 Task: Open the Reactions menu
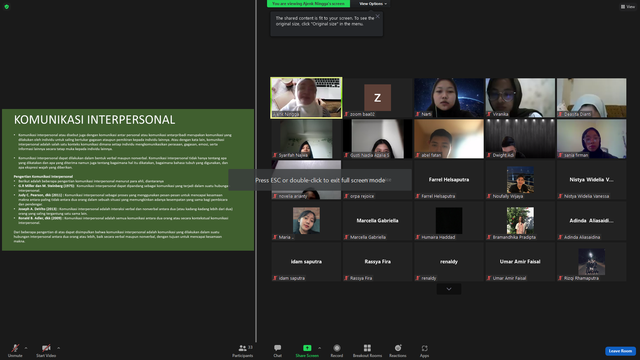(x=398, y=351)
